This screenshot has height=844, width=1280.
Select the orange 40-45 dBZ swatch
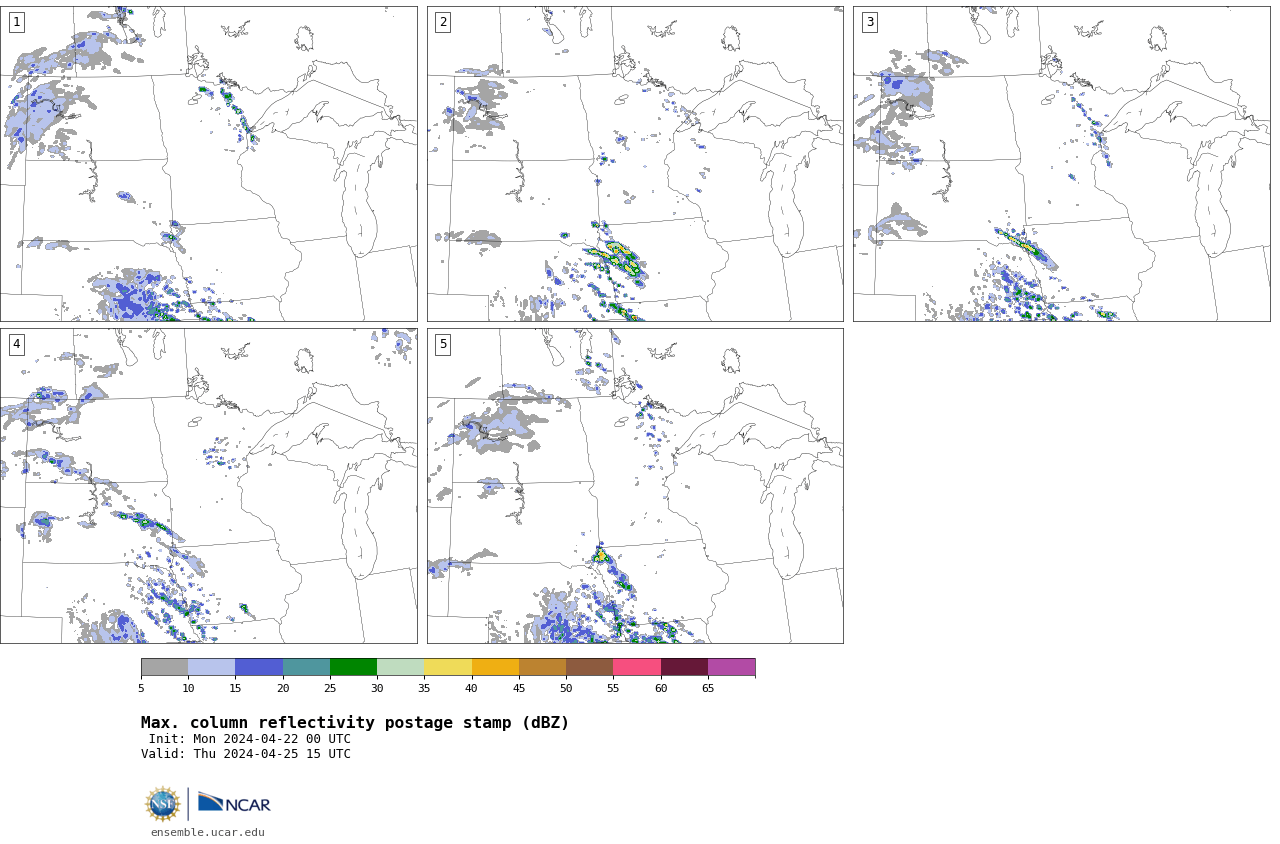coord(495,667)
